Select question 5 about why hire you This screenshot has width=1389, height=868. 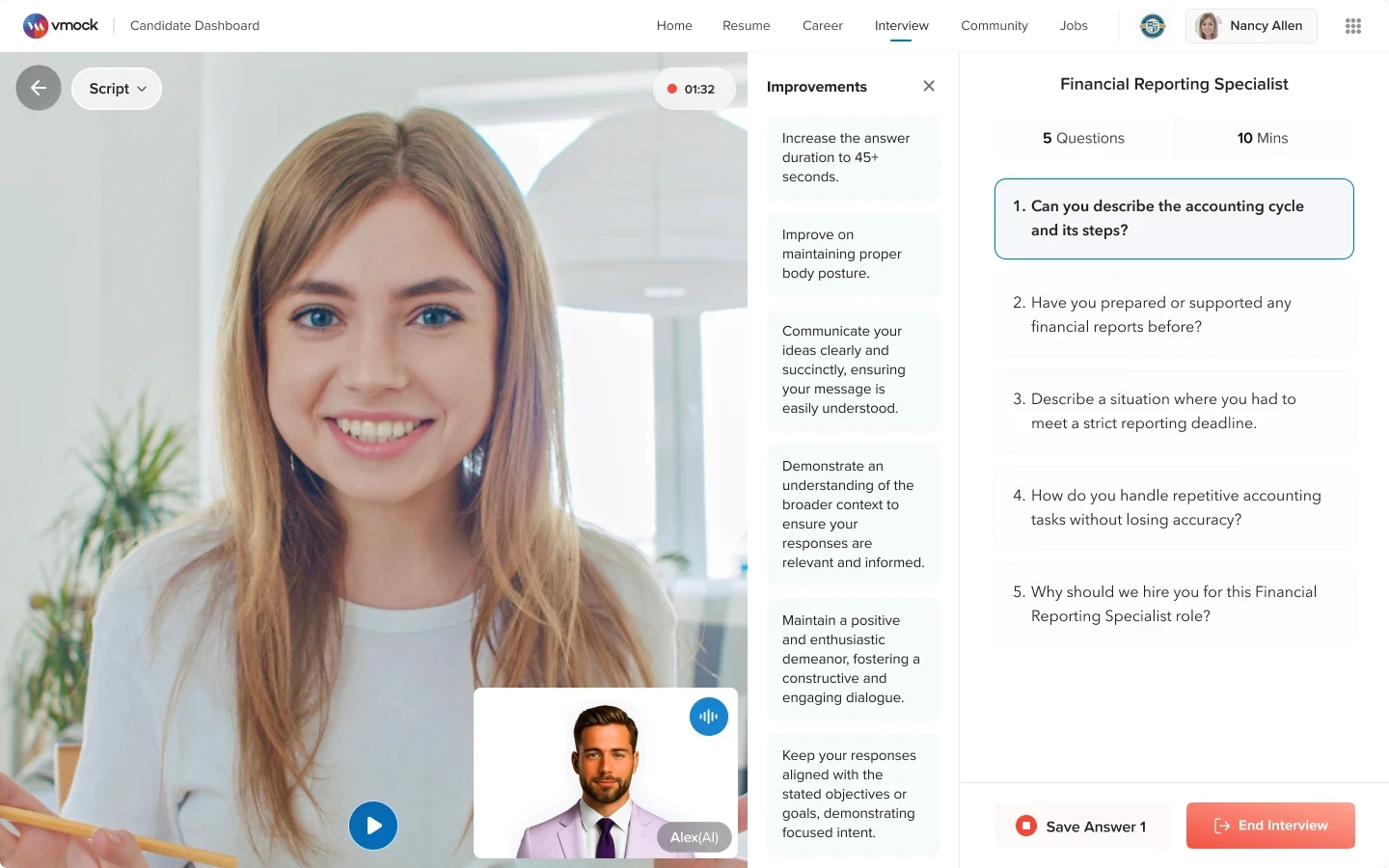tap(1174, 605)
